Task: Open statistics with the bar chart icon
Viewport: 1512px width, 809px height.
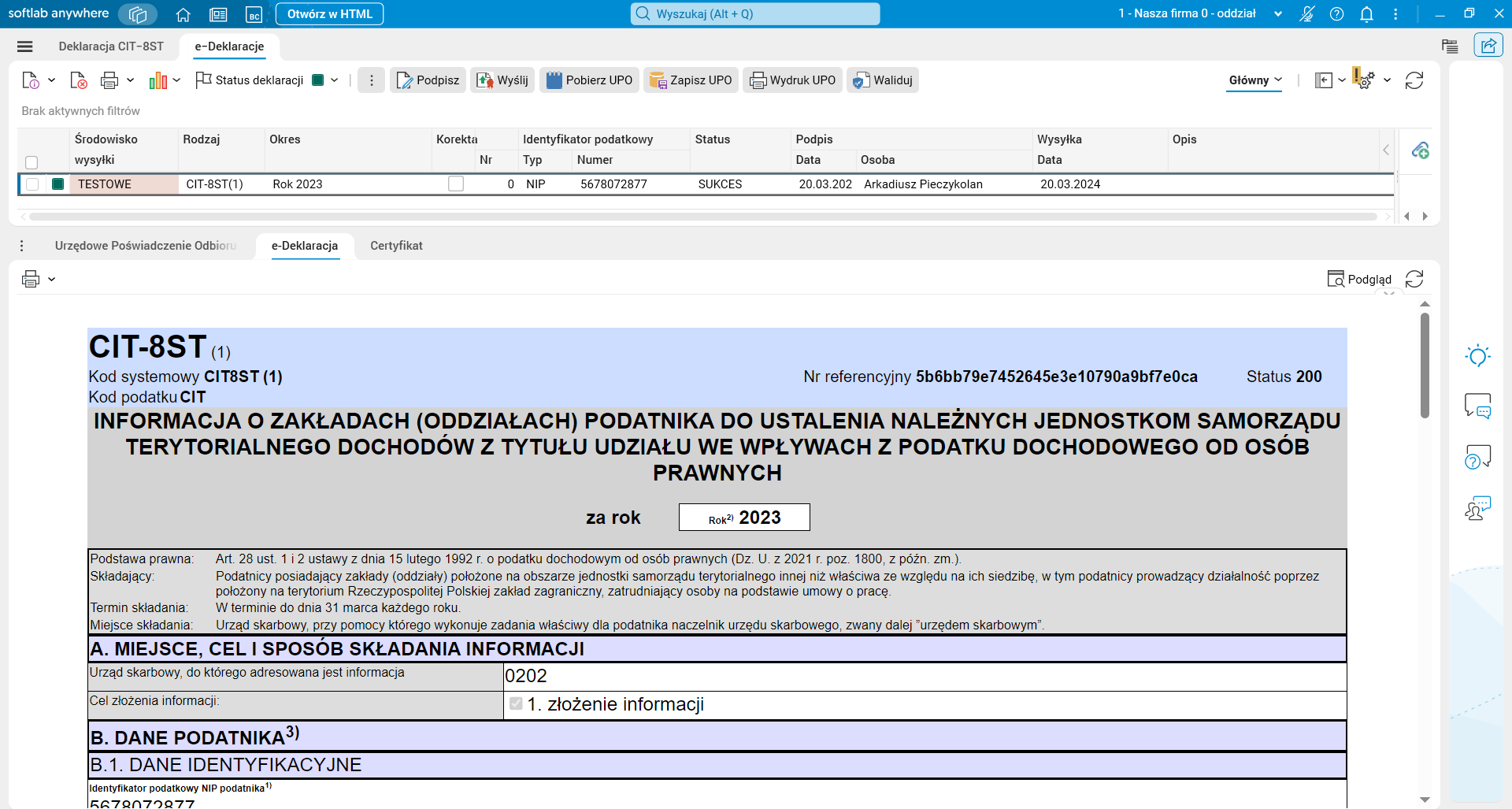Action: [159, 80]
